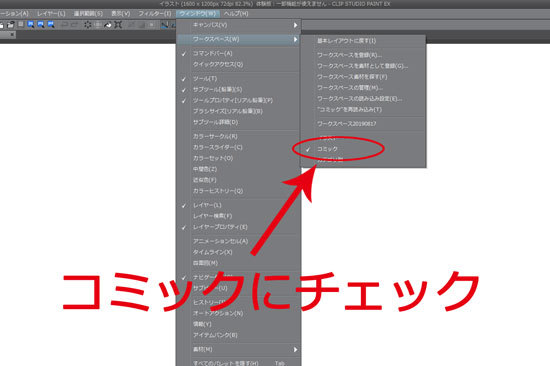This screenshot has width=550, height=366.
Task: Choose ワークスペースを素材として登録(G)...
Action: point(363,66)
